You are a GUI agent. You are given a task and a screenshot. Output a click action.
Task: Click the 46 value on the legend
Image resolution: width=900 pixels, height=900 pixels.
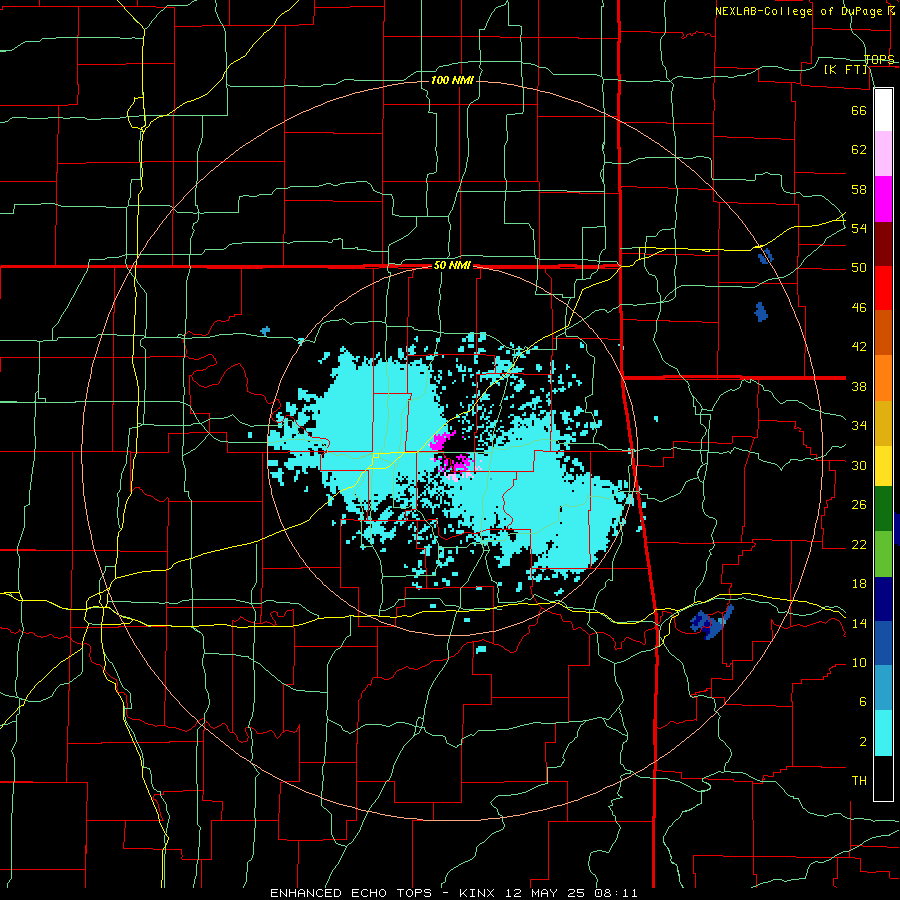coord(859,308)
